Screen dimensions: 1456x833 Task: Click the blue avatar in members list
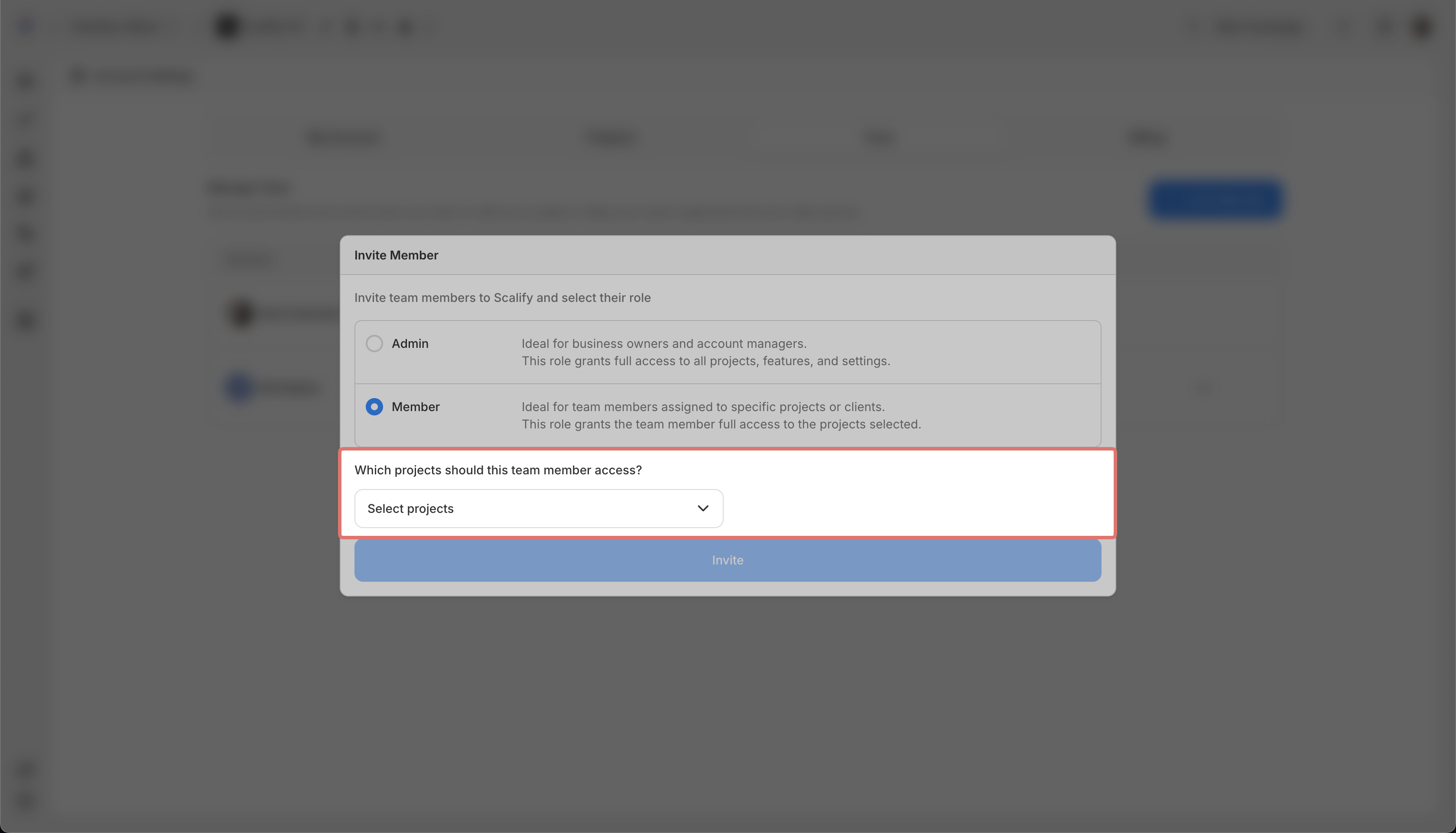(x=239, y=388)
